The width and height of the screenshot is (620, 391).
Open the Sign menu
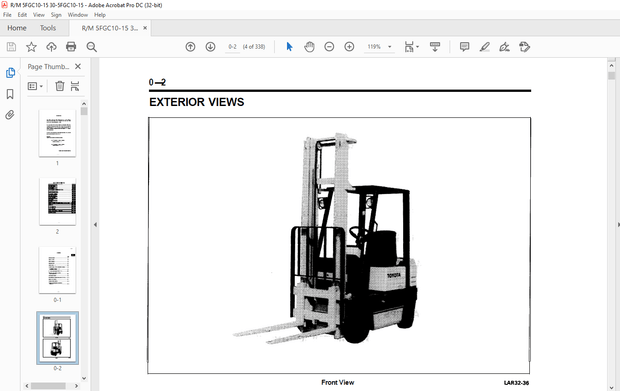pyautogui.click(x=56, y=15)
